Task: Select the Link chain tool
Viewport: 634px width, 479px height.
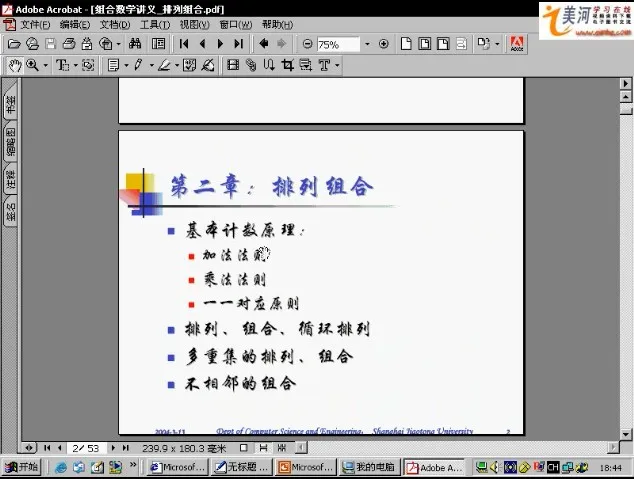Action: 251,65
